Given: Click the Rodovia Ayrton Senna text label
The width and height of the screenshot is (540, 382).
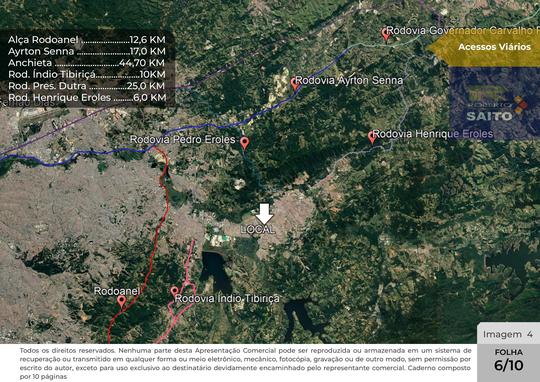Looking at the screenshot, I should 349,81.
